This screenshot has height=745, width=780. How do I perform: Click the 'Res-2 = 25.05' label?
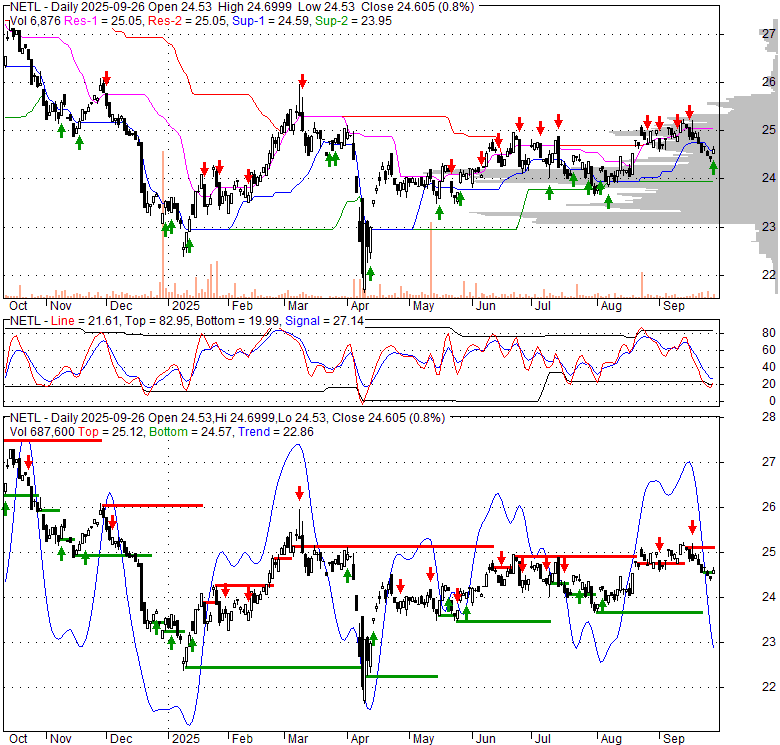click(x=188, y=21)
